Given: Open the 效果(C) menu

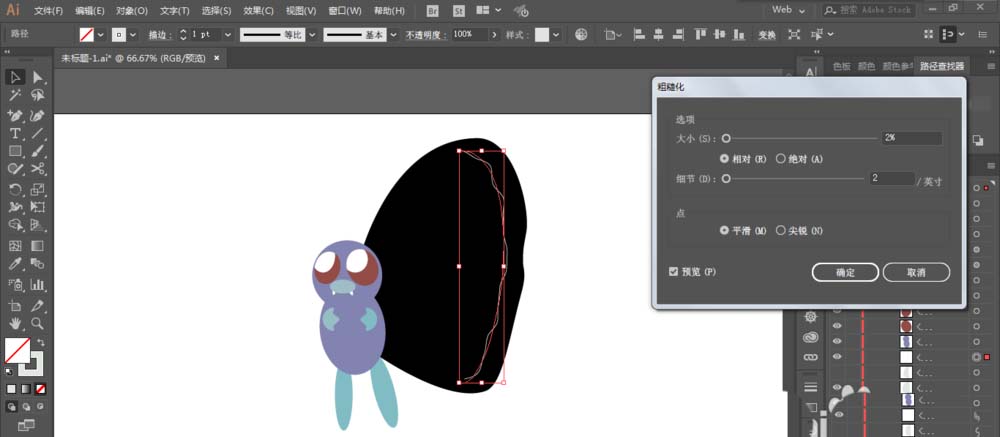Looking at the screenshot, I should click(x=258, y=11).
